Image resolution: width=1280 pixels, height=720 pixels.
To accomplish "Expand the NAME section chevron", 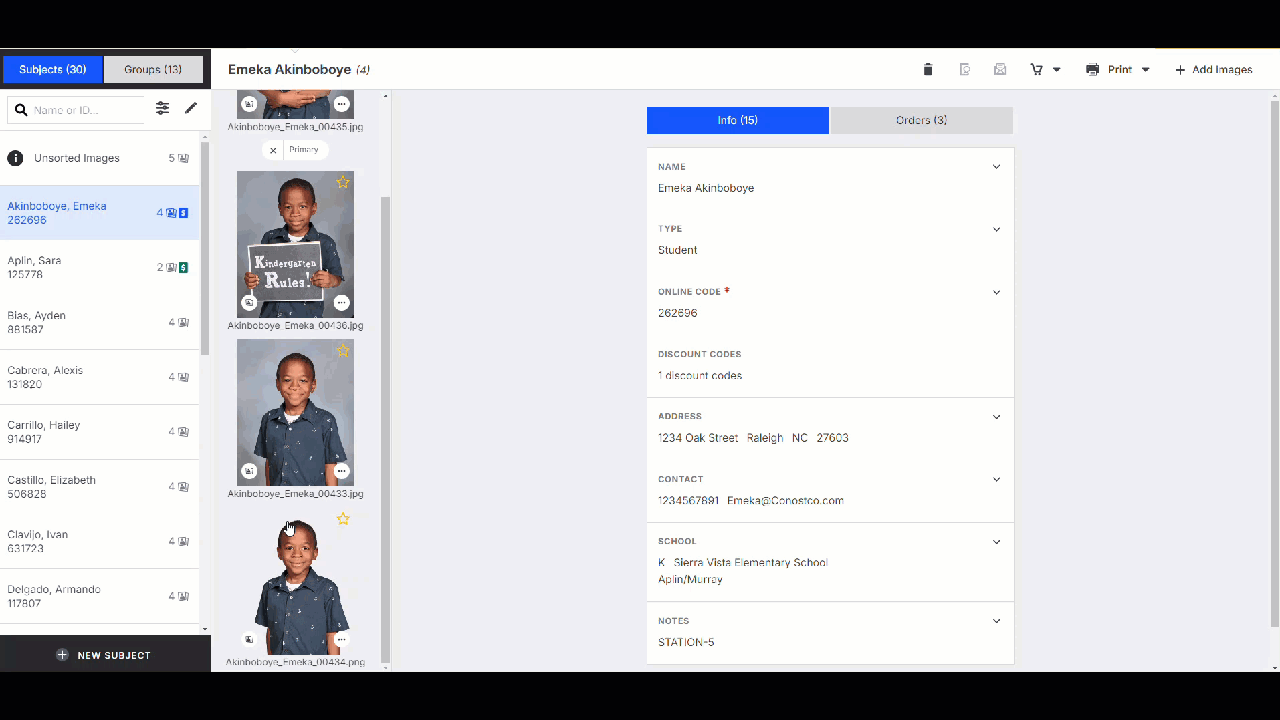I will [x=996, y=167].
